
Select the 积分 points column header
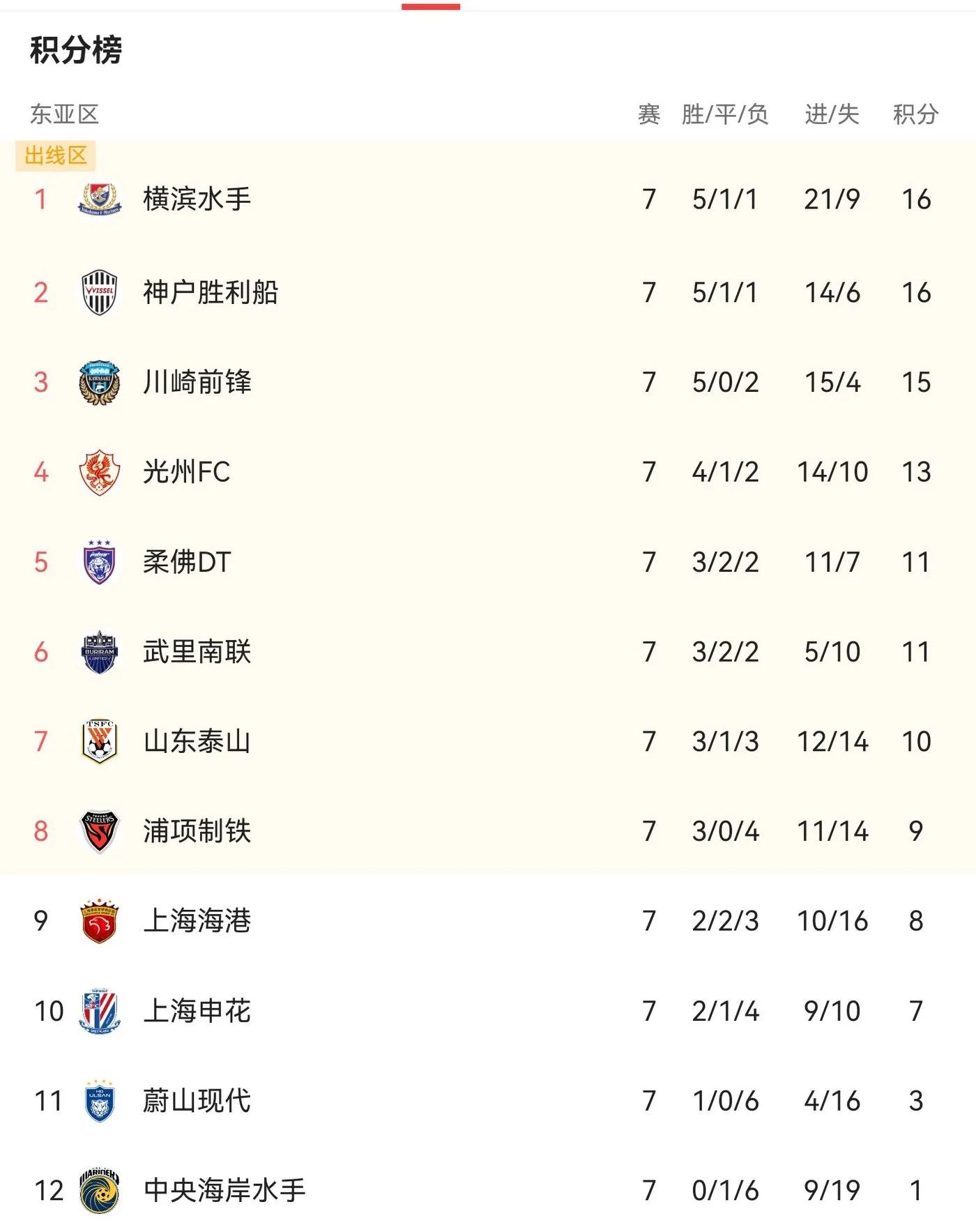[x=915, y=114]
